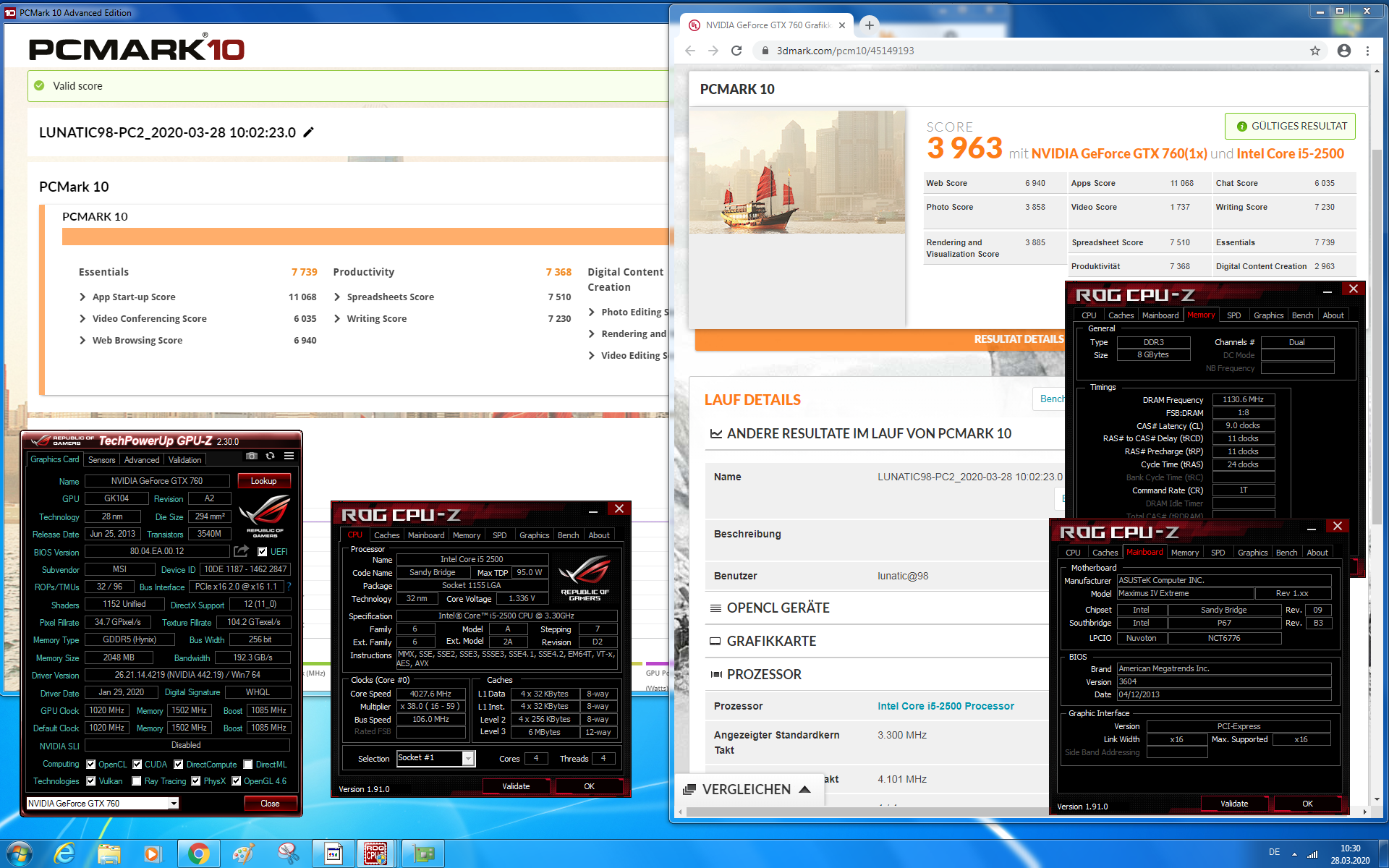Toggle Vulkan checkbox
Viewport: 1389px width, 868px height.
coord(91,781)
